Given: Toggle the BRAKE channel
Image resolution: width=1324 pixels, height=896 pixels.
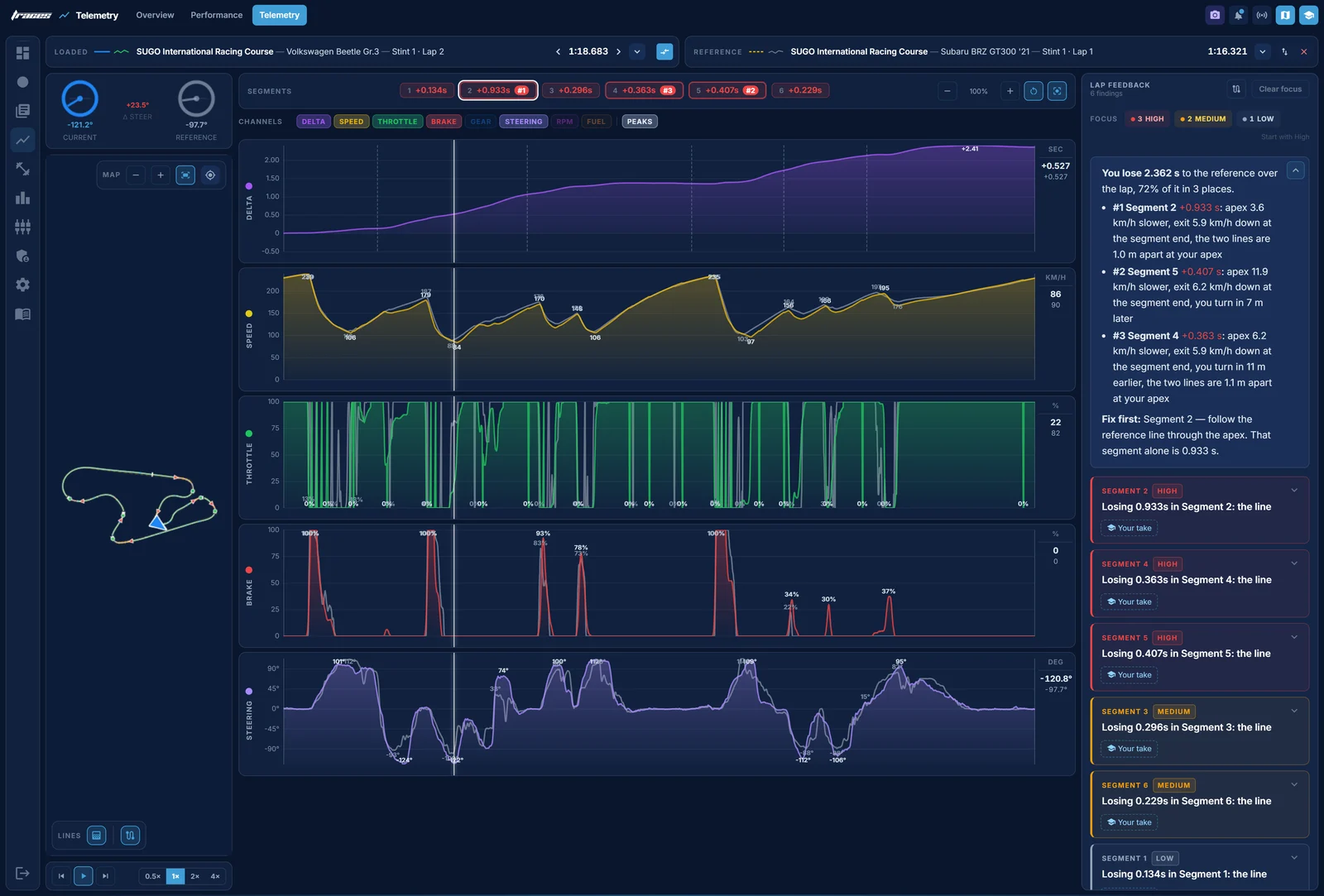Looking at the screenshot, I should [444, 122].
